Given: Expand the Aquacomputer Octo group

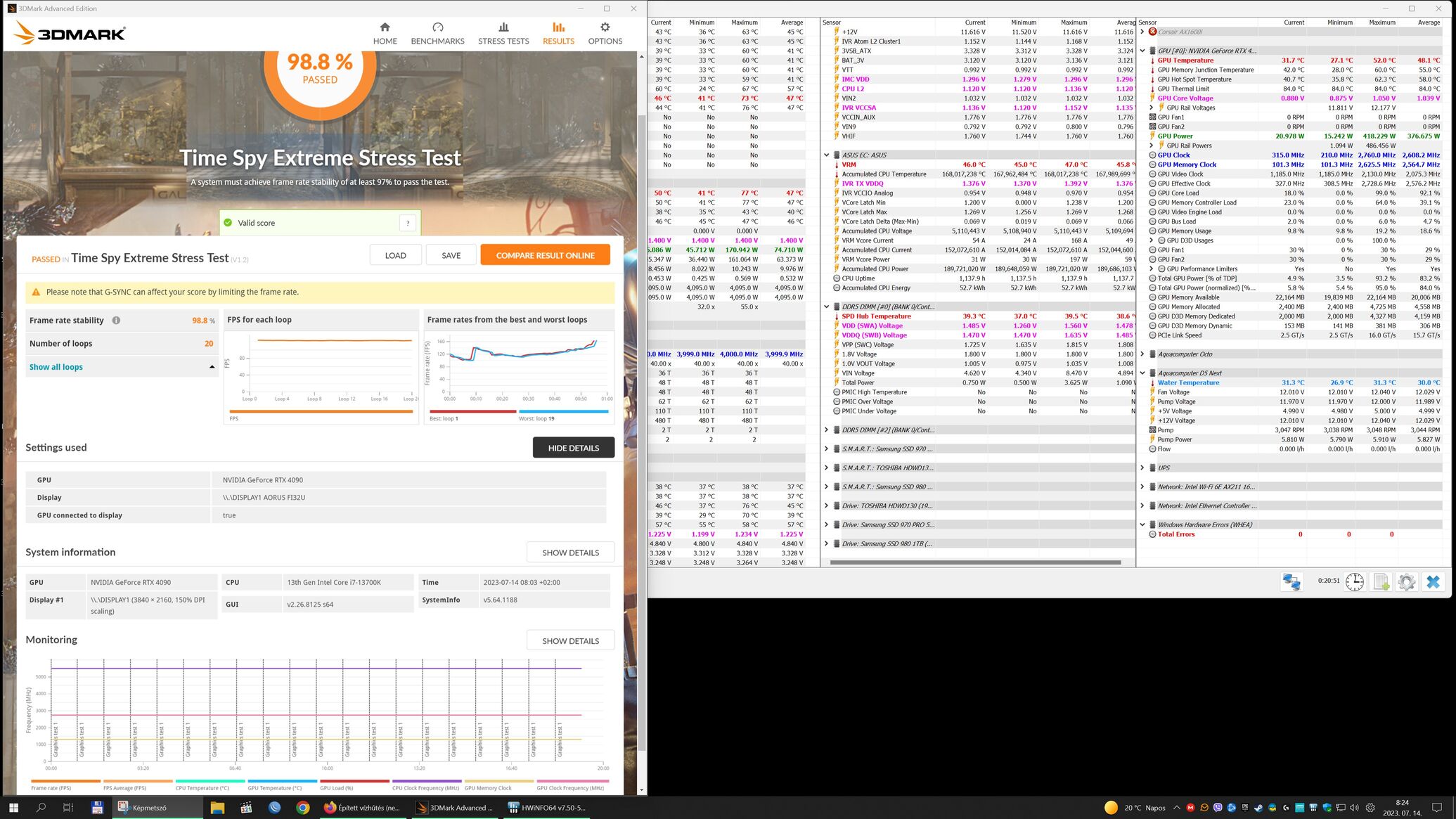Looking at the screenshot, I should [1142, 354].
